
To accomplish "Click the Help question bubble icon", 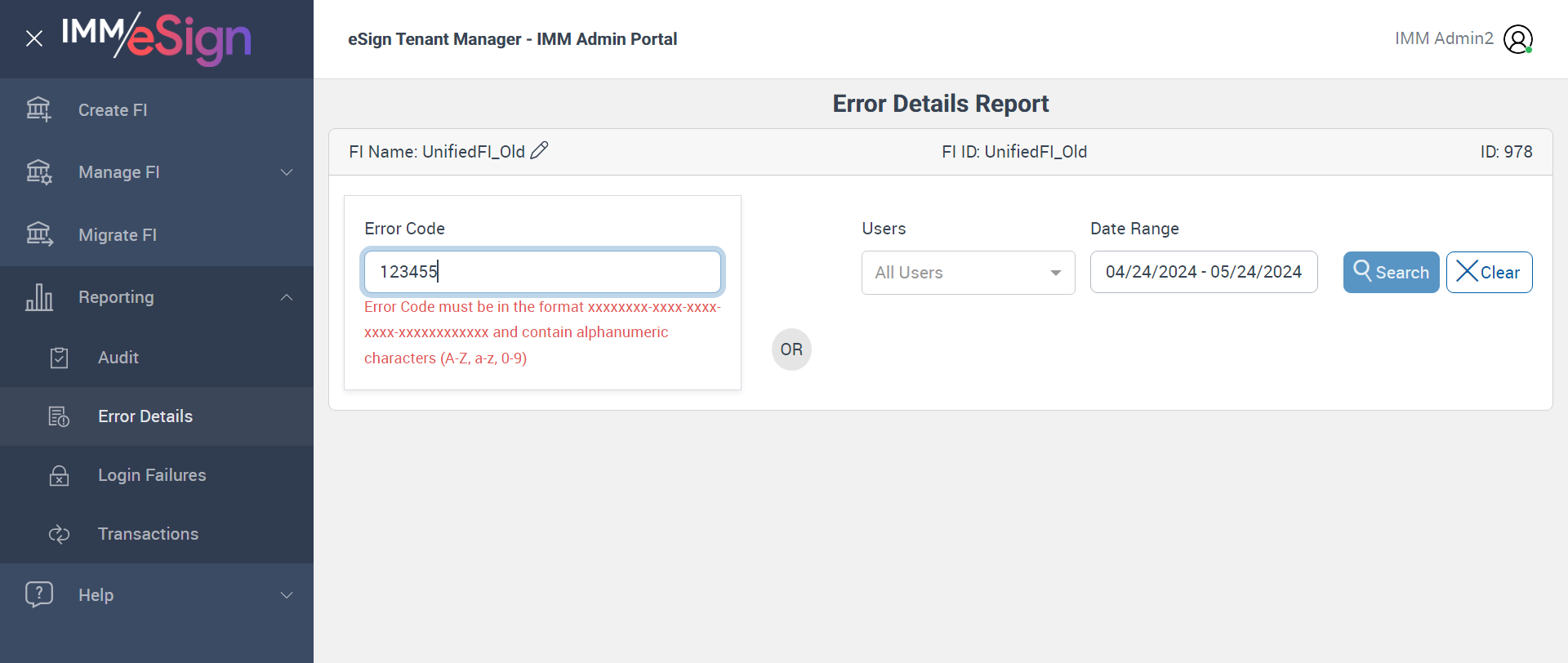I will (x=38, y=594).
